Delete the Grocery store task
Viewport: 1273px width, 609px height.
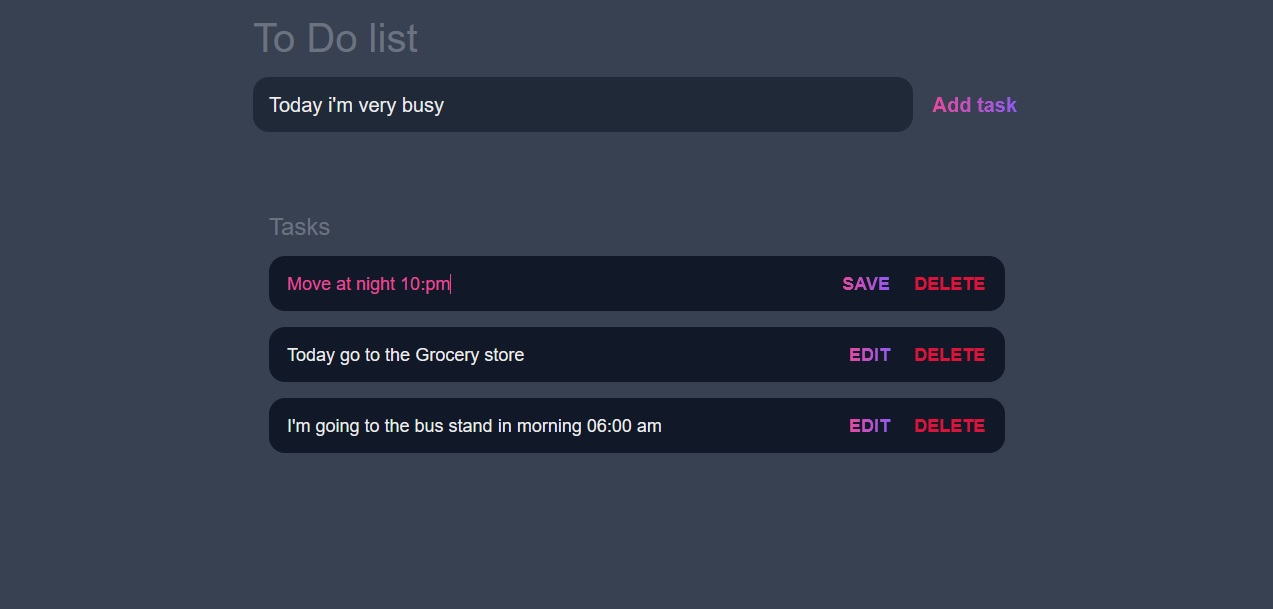pyautogui.click(x=949, y=355)
